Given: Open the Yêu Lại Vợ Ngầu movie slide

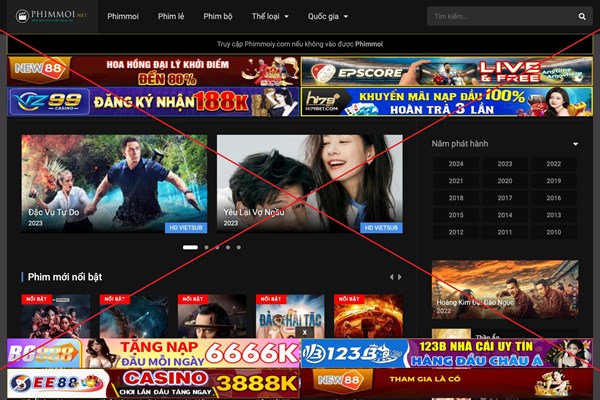Looking at the screenshot, I should tap(310, 183).
